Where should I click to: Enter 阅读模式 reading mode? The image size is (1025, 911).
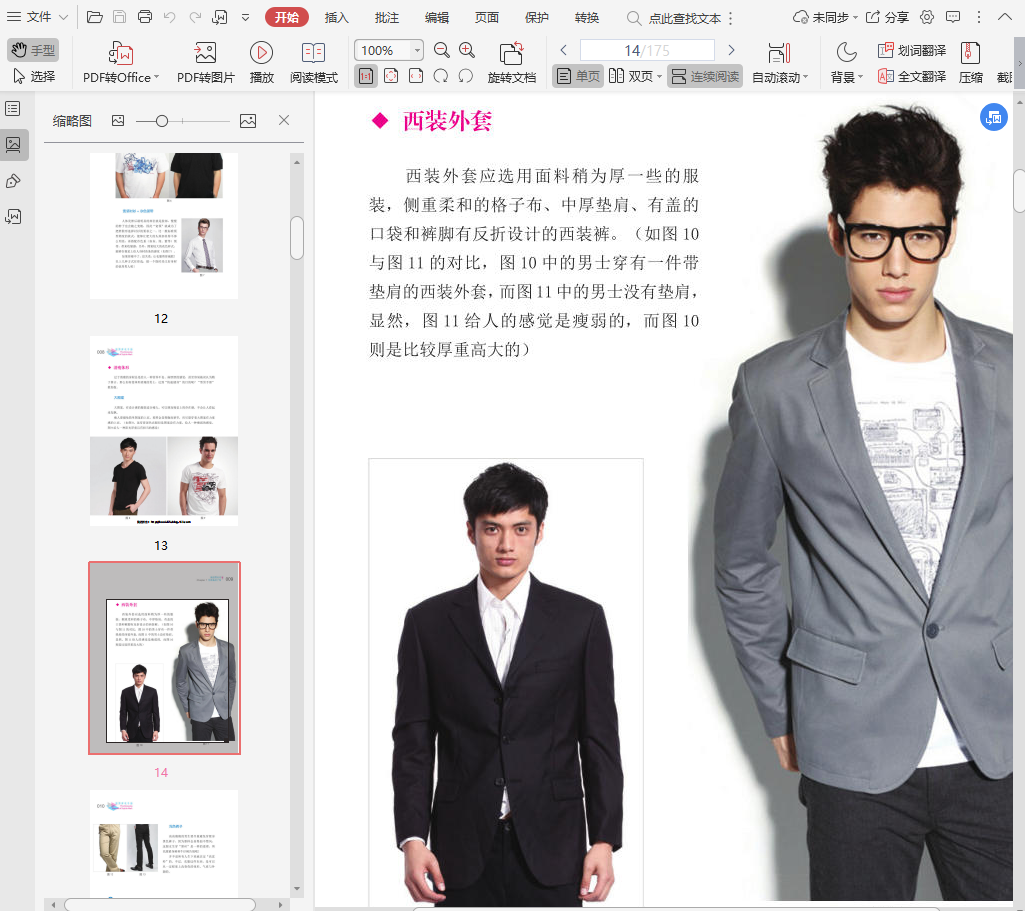tap(314, 63)
